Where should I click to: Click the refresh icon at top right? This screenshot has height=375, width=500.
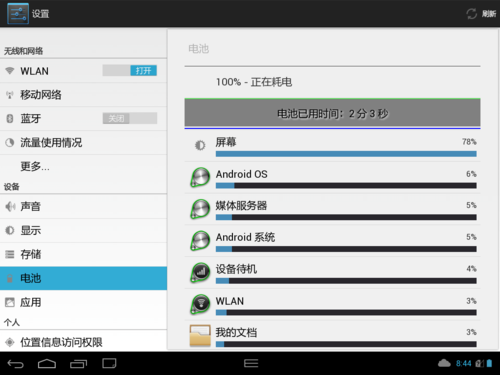coord(471,14)
